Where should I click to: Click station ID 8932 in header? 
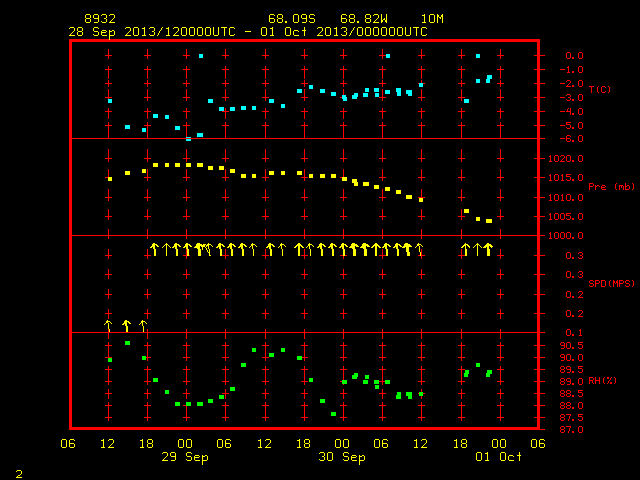(x=100, y=19)
